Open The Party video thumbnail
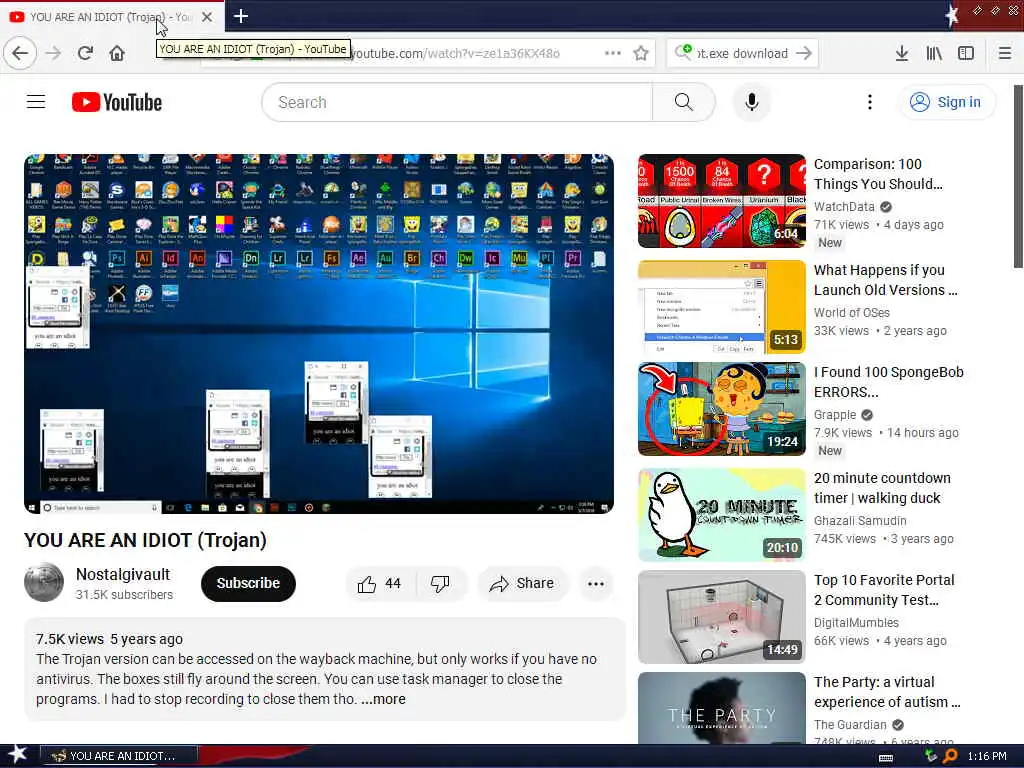This screenshot has width=1024, height=768. point(722,708)
